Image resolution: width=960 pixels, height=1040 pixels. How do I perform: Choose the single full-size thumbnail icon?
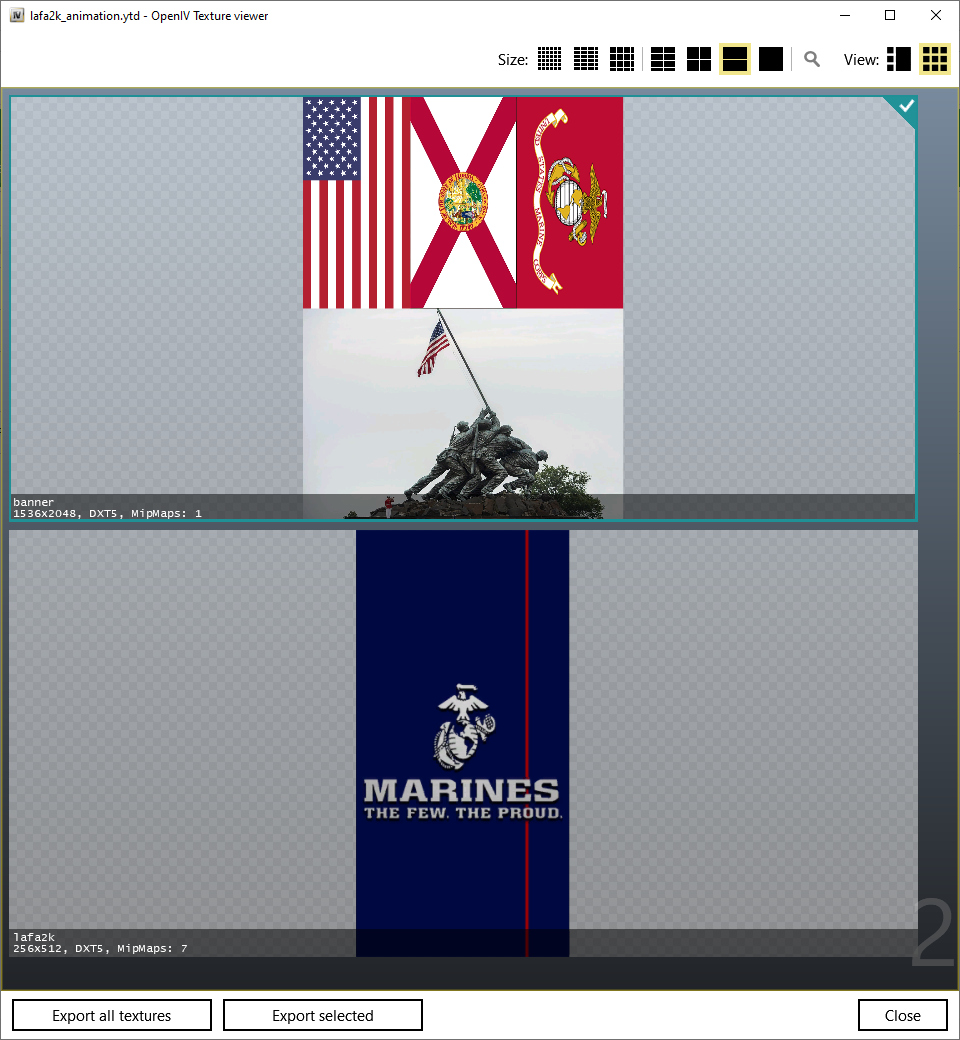click(x=771, y=59)
